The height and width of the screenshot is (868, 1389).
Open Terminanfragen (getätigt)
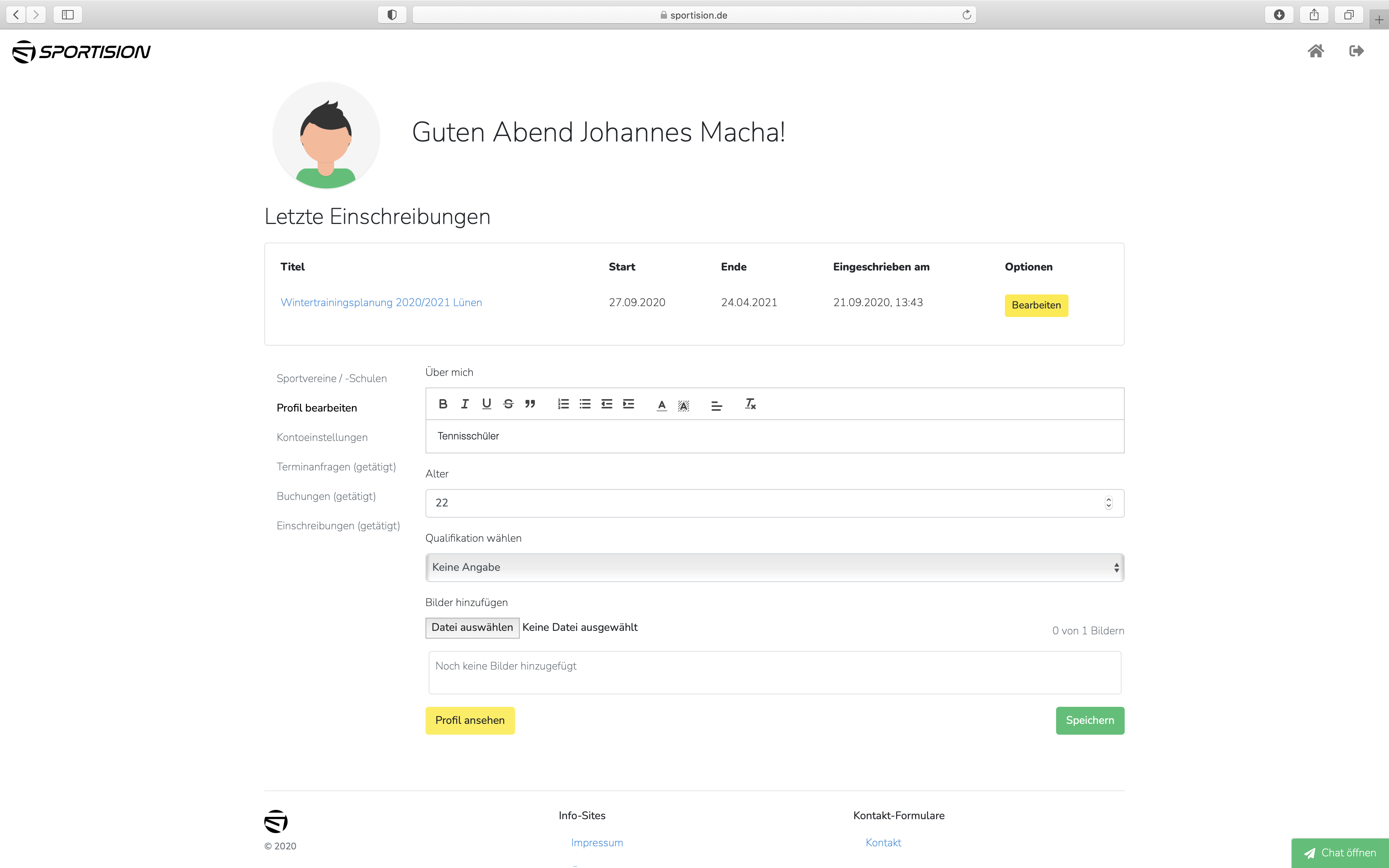point(336,467)
